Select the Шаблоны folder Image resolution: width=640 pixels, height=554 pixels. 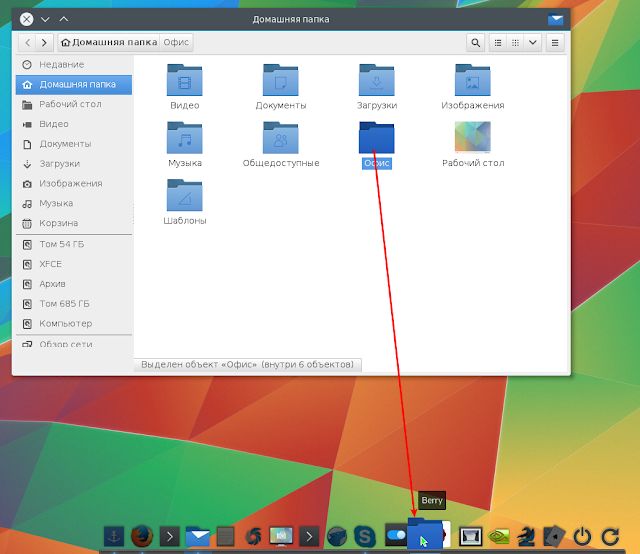(x=184, y=202)
